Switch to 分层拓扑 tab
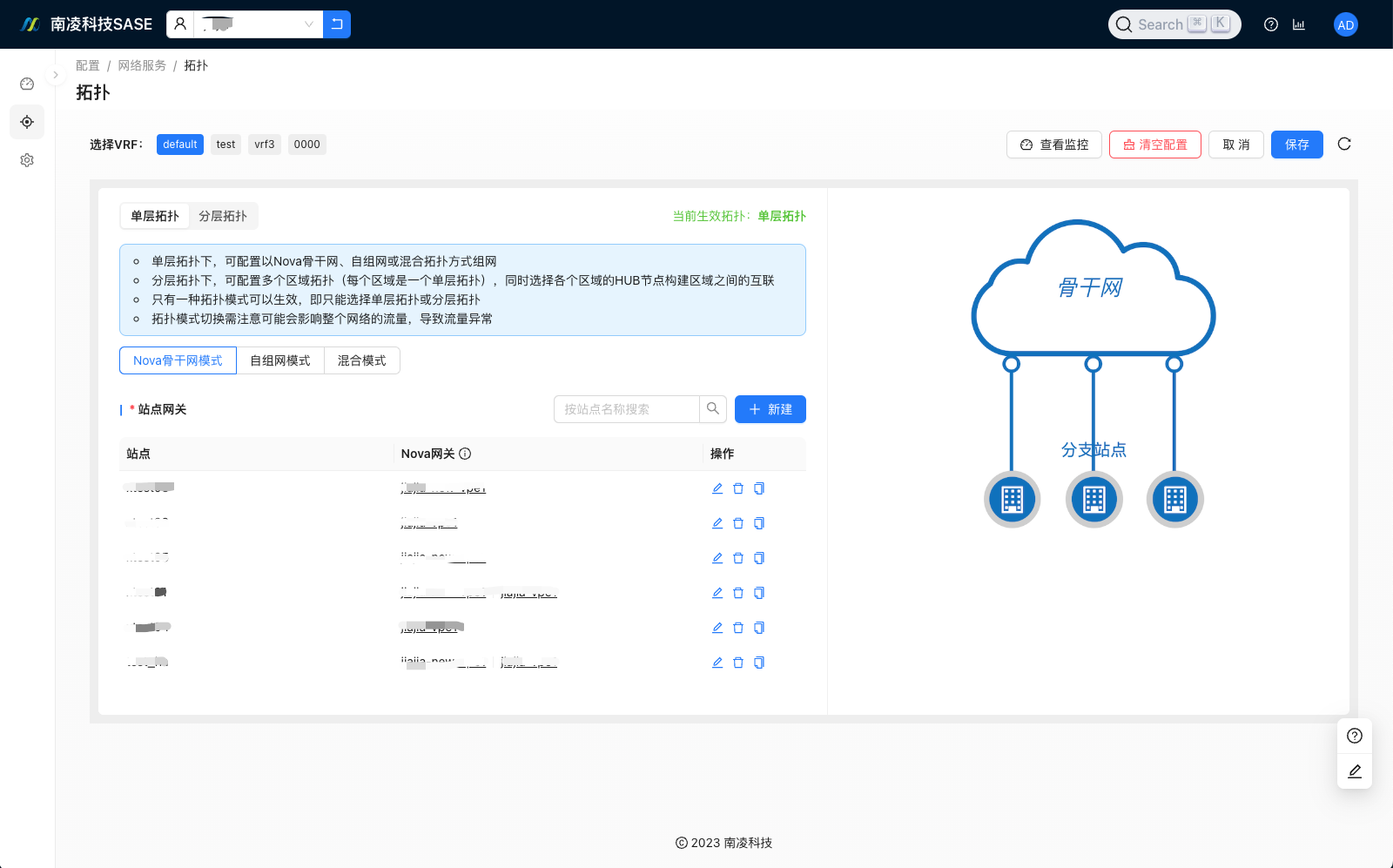Viewport: 1393px width, 868px height. (x=223, y=216)
